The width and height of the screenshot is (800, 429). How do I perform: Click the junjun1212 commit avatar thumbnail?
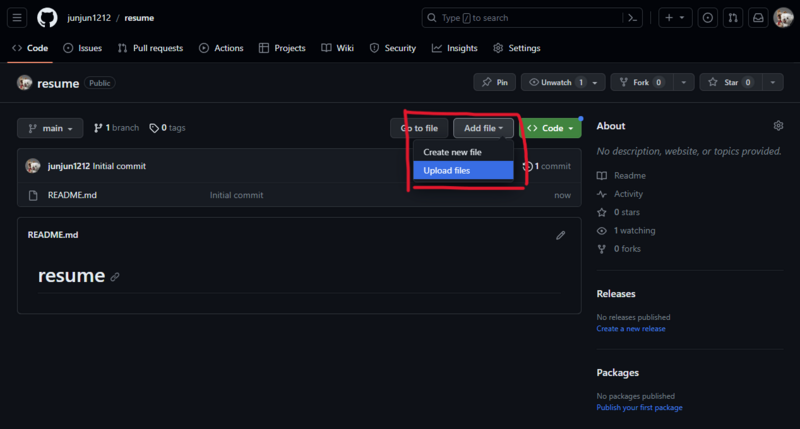tap(33, 166)
